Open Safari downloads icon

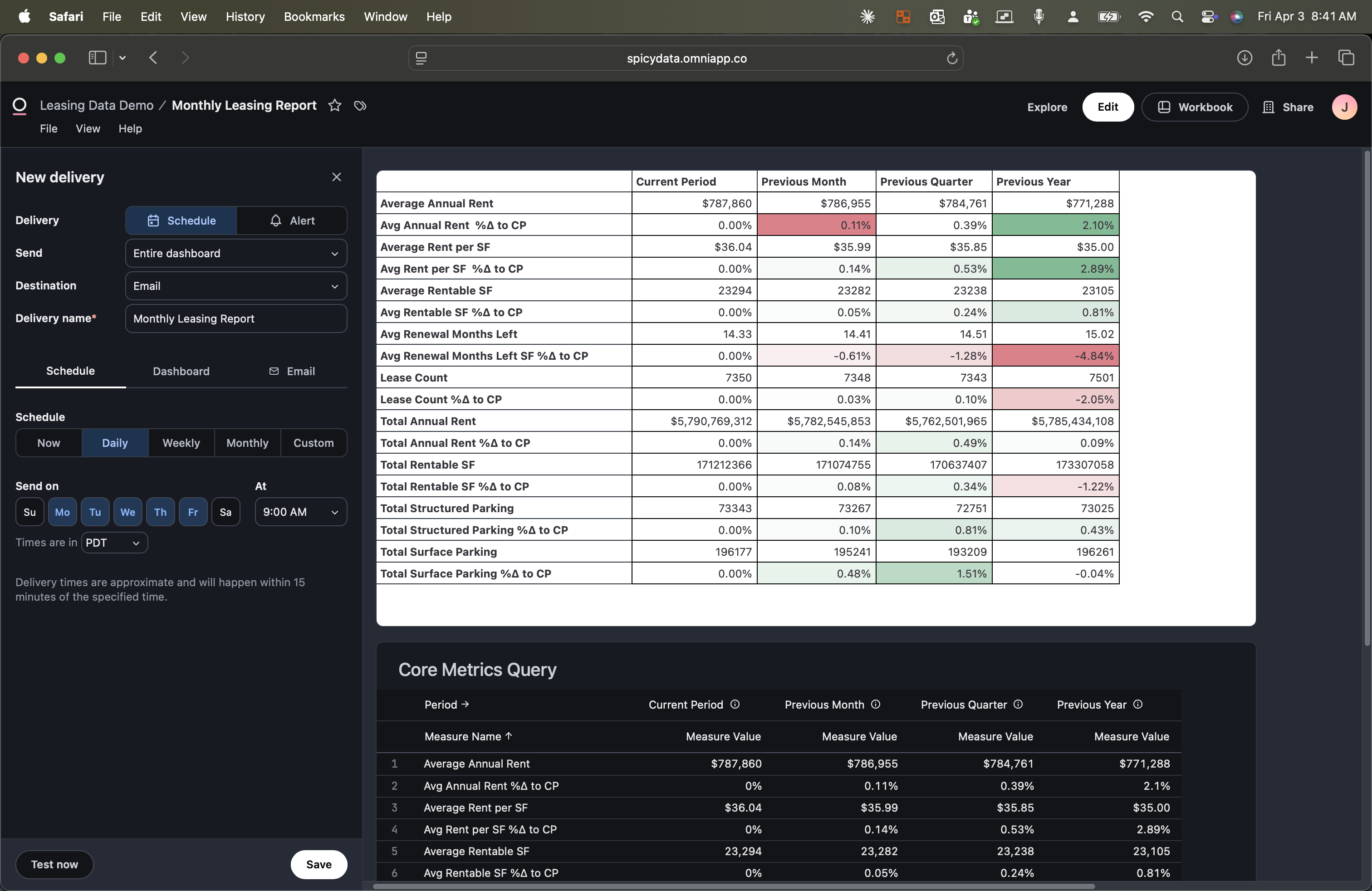[x=1245, y=58]
